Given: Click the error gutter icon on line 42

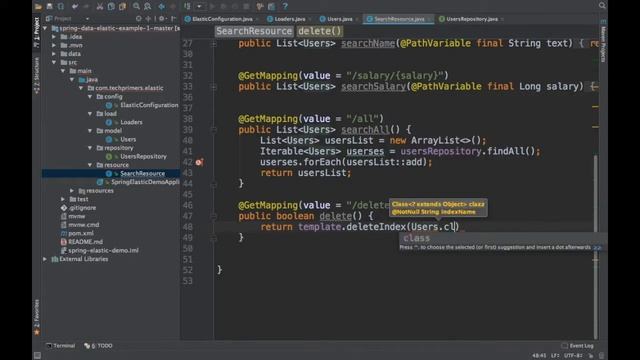Looking at the screenshot, I should [x=199, y=162].
